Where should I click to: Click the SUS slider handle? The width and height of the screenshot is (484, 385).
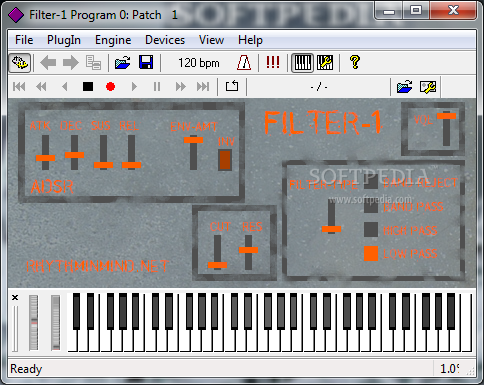[103, 165]
